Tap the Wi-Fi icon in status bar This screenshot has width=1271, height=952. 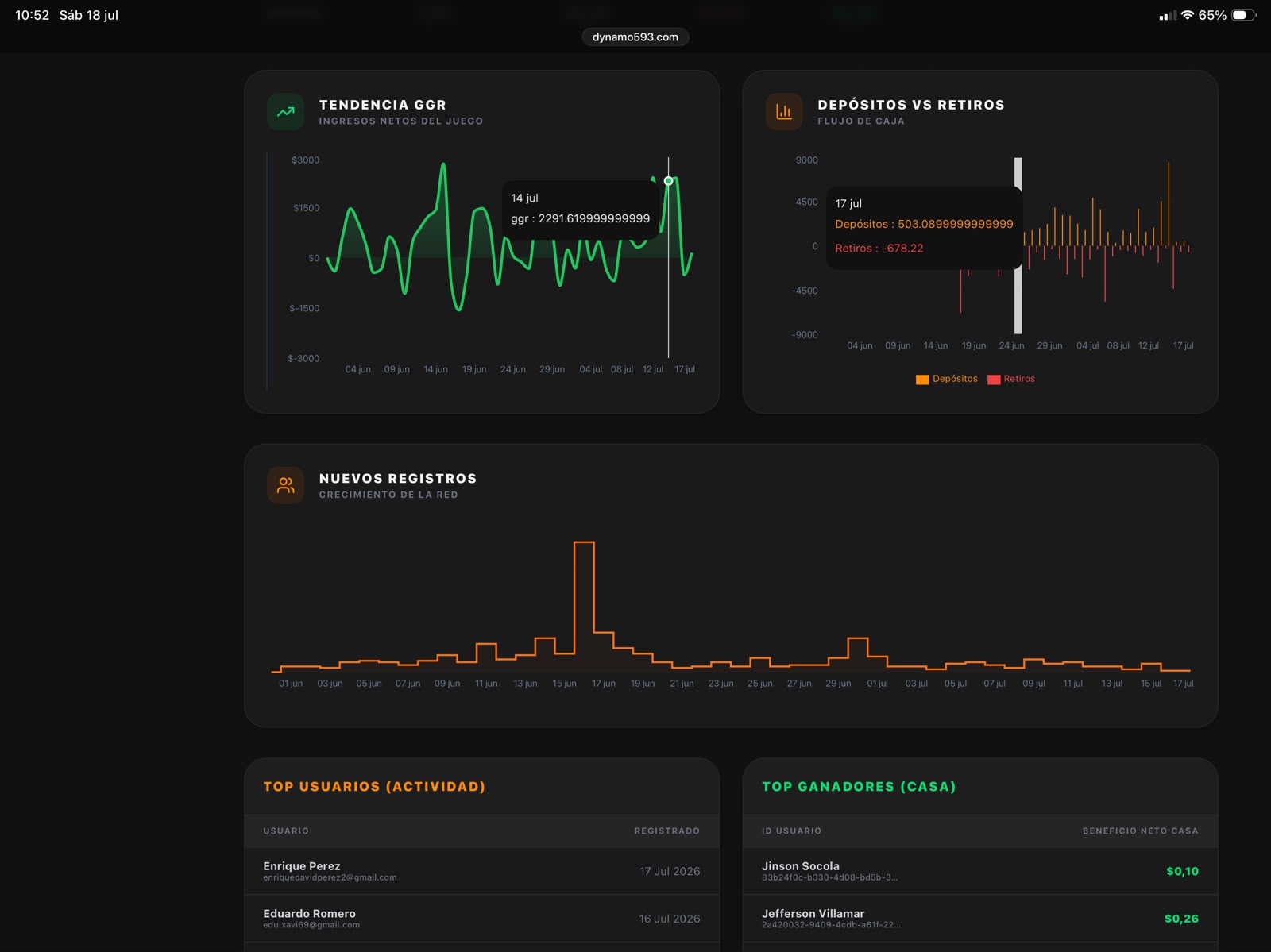(1188, 15)
